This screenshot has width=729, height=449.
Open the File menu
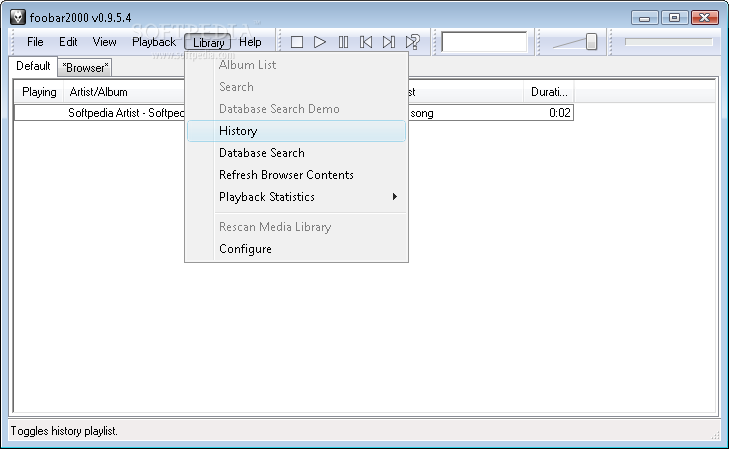click(x=35, y=42)
